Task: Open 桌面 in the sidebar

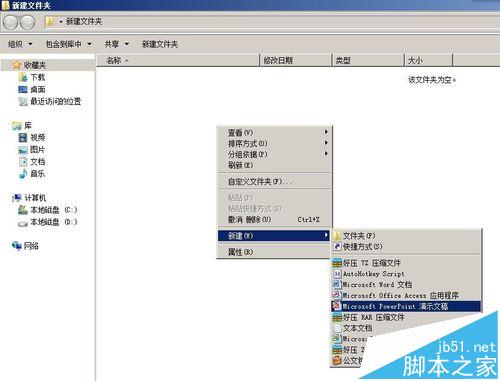Action: 32,89
